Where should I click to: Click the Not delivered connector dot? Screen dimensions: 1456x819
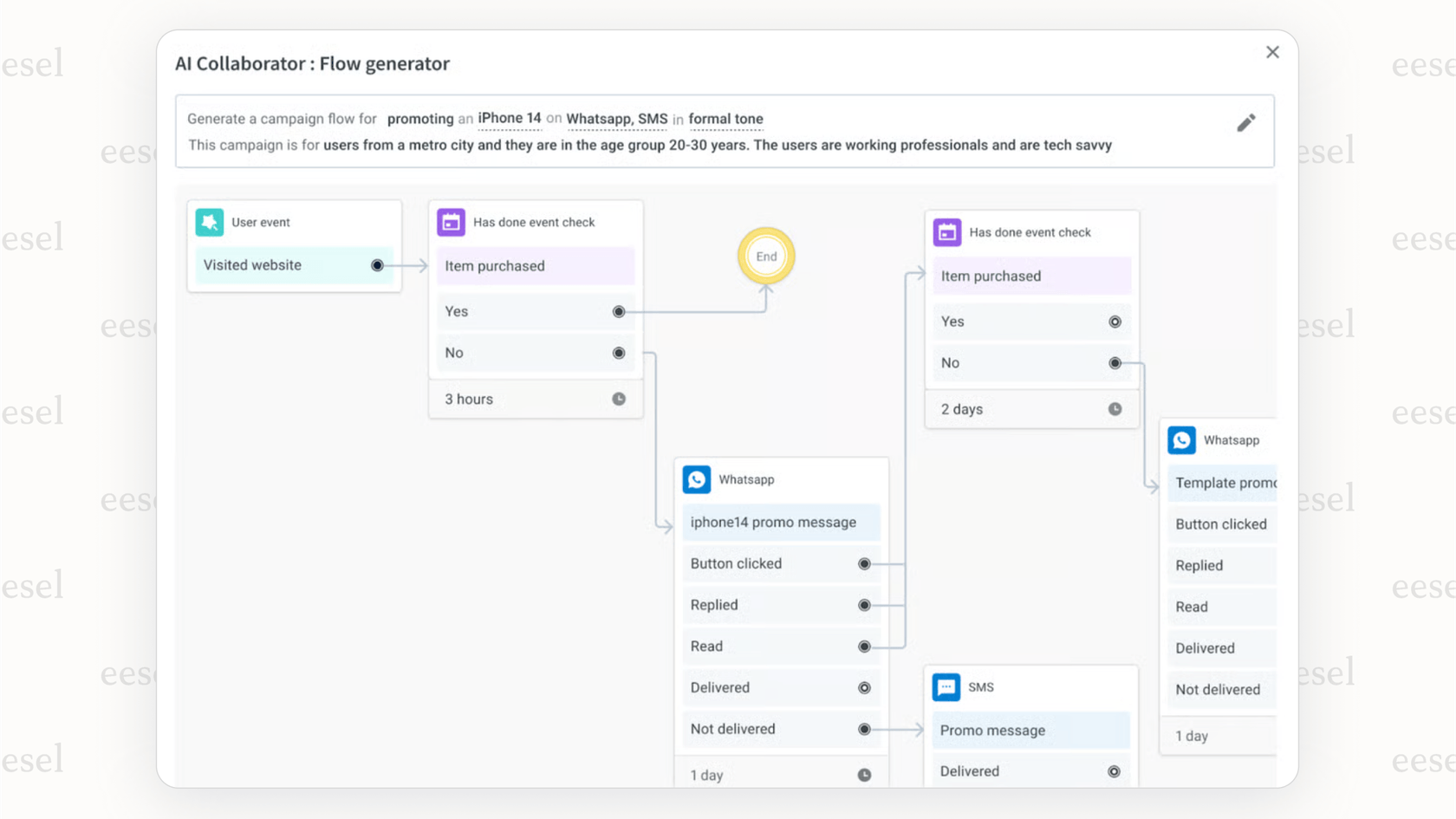point(863,728)
